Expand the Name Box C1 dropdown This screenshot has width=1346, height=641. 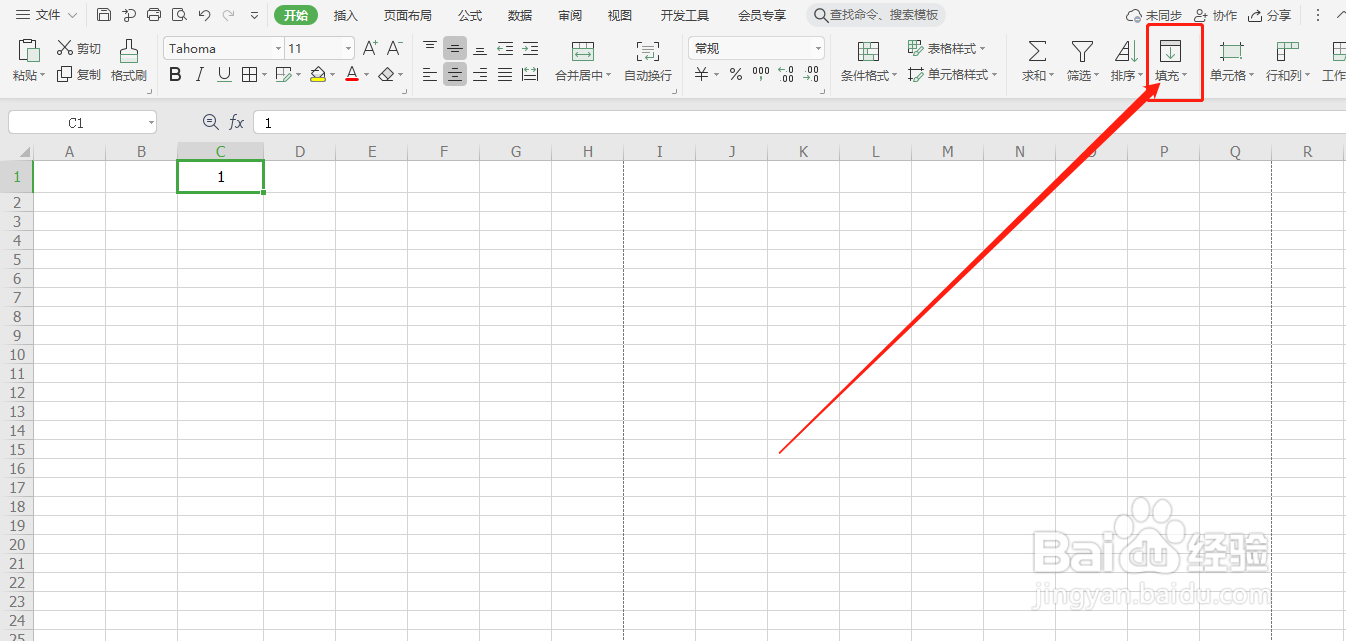[x=151, y=122]
